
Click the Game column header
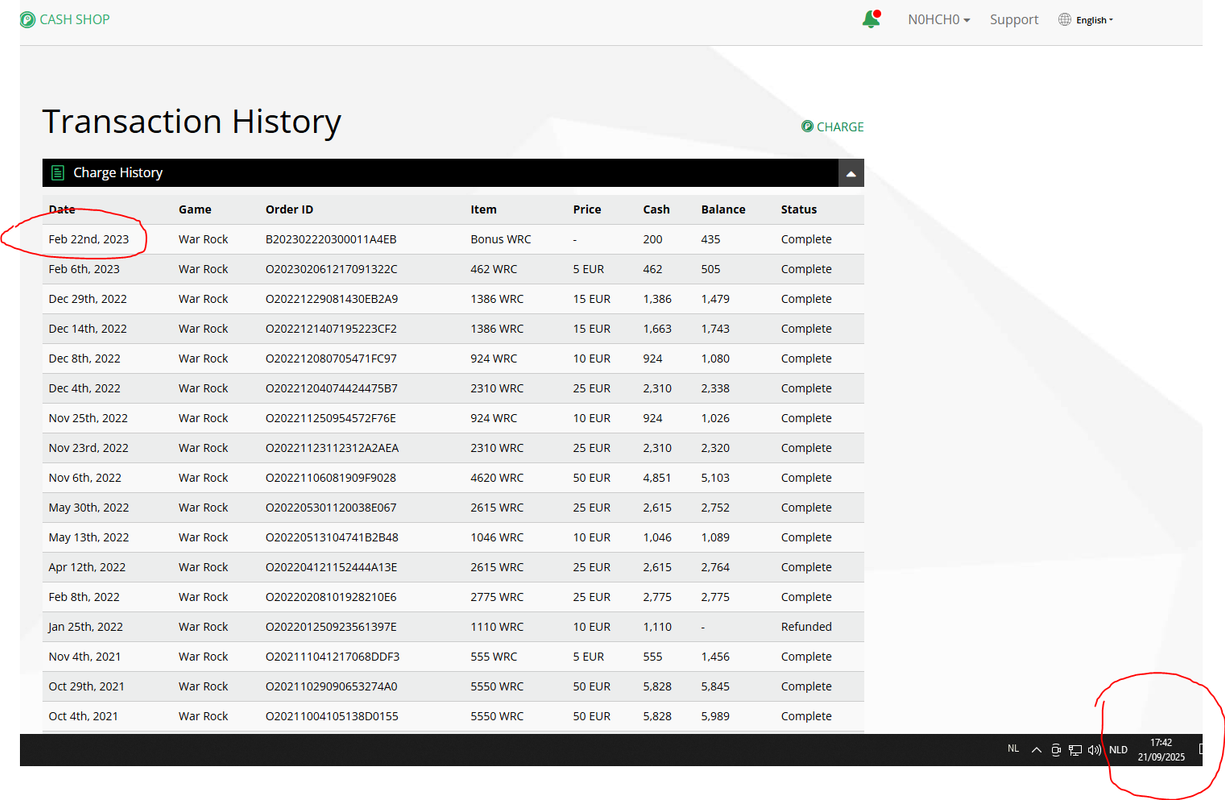tap(195, 210)
